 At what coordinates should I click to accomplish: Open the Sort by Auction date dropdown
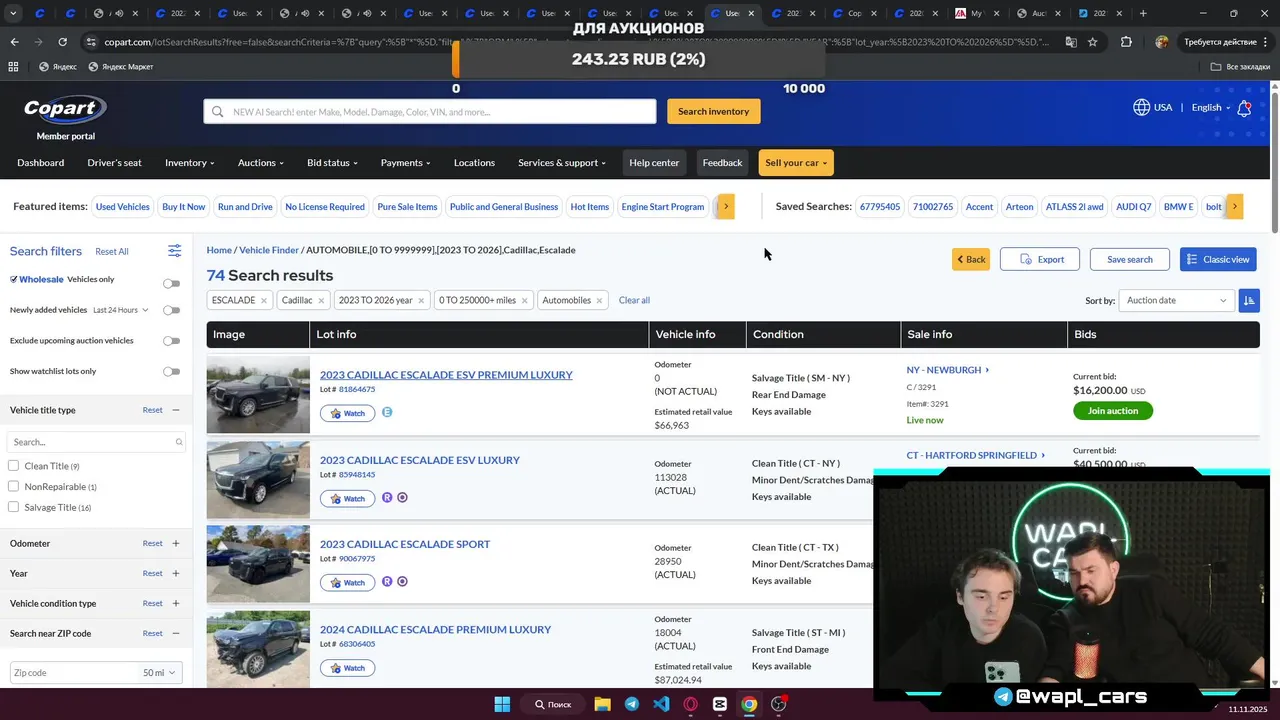[1176, 300]
